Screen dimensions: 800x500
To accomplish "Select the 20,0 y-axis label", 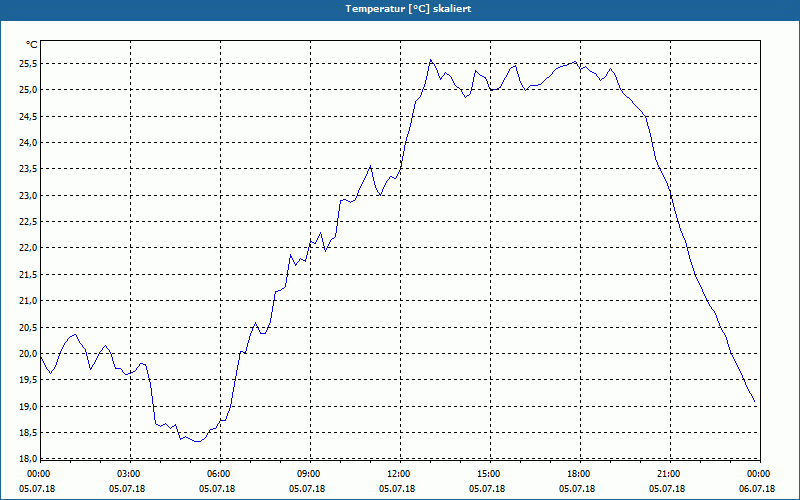I will coord(28,354).
